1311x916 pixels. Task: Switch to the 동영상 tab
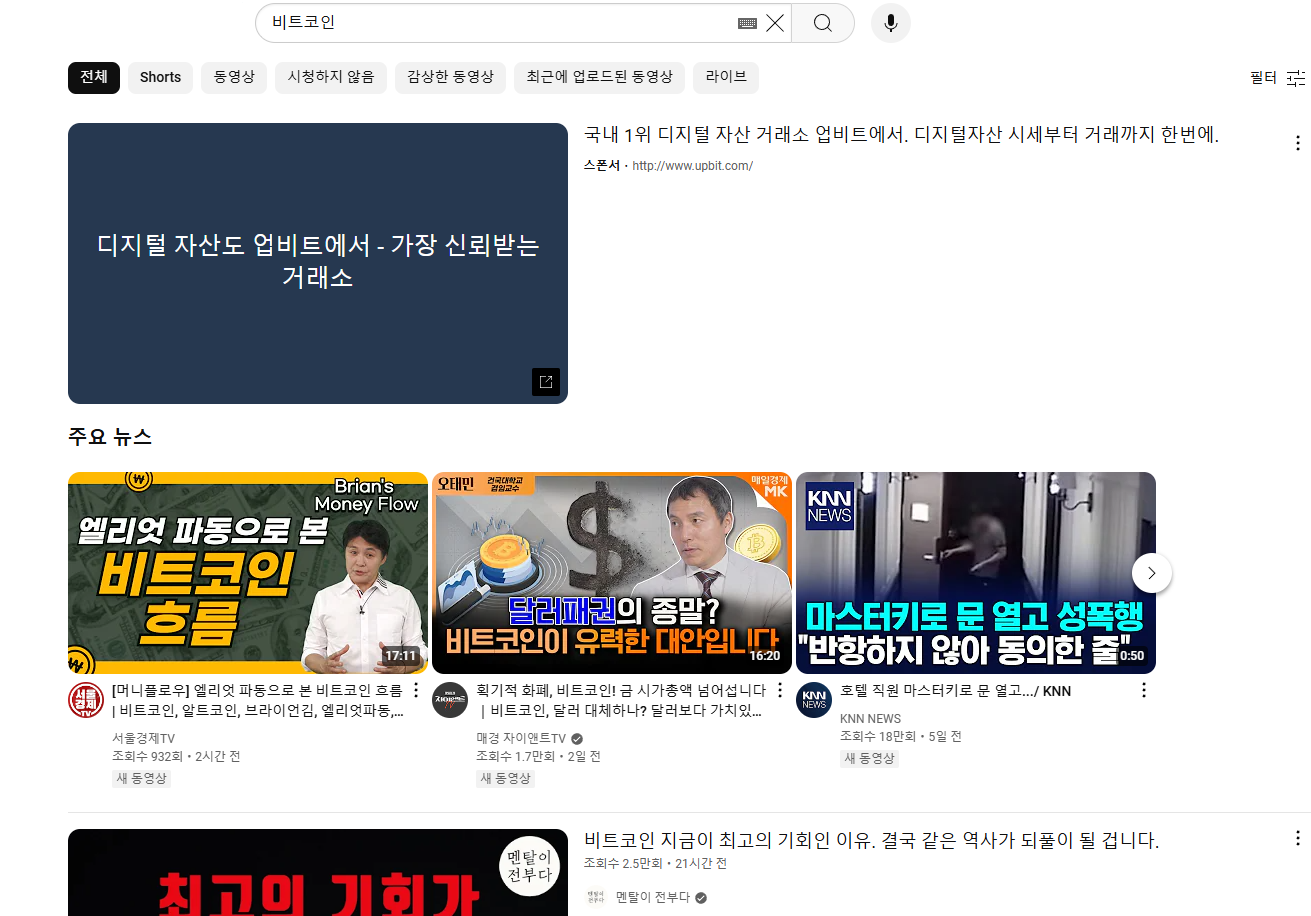pos(234,77)
